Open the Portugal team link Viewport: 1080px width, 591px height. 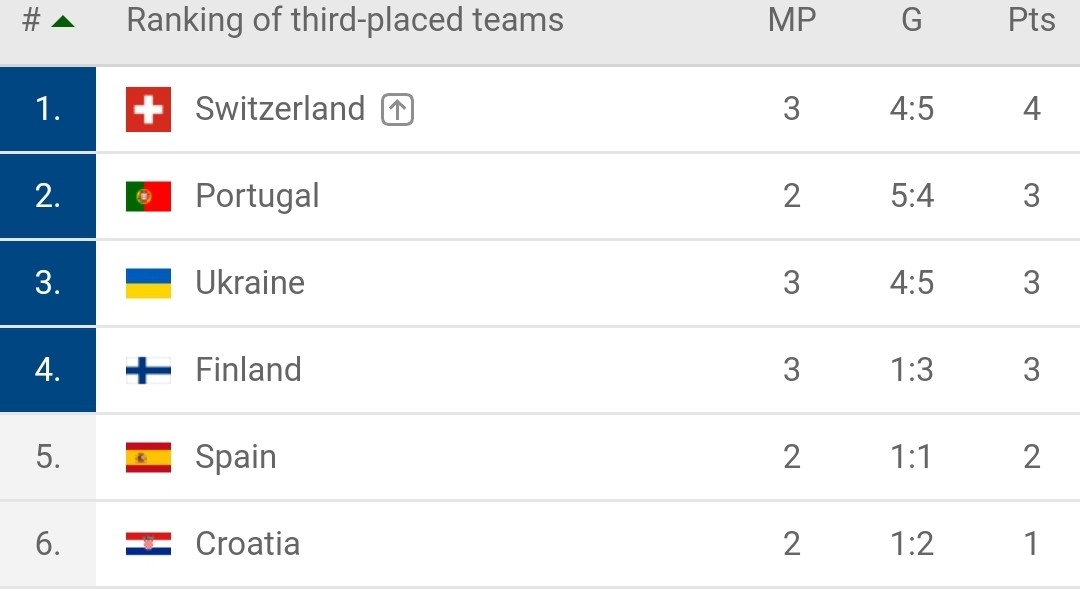click(x=257, y=196)
